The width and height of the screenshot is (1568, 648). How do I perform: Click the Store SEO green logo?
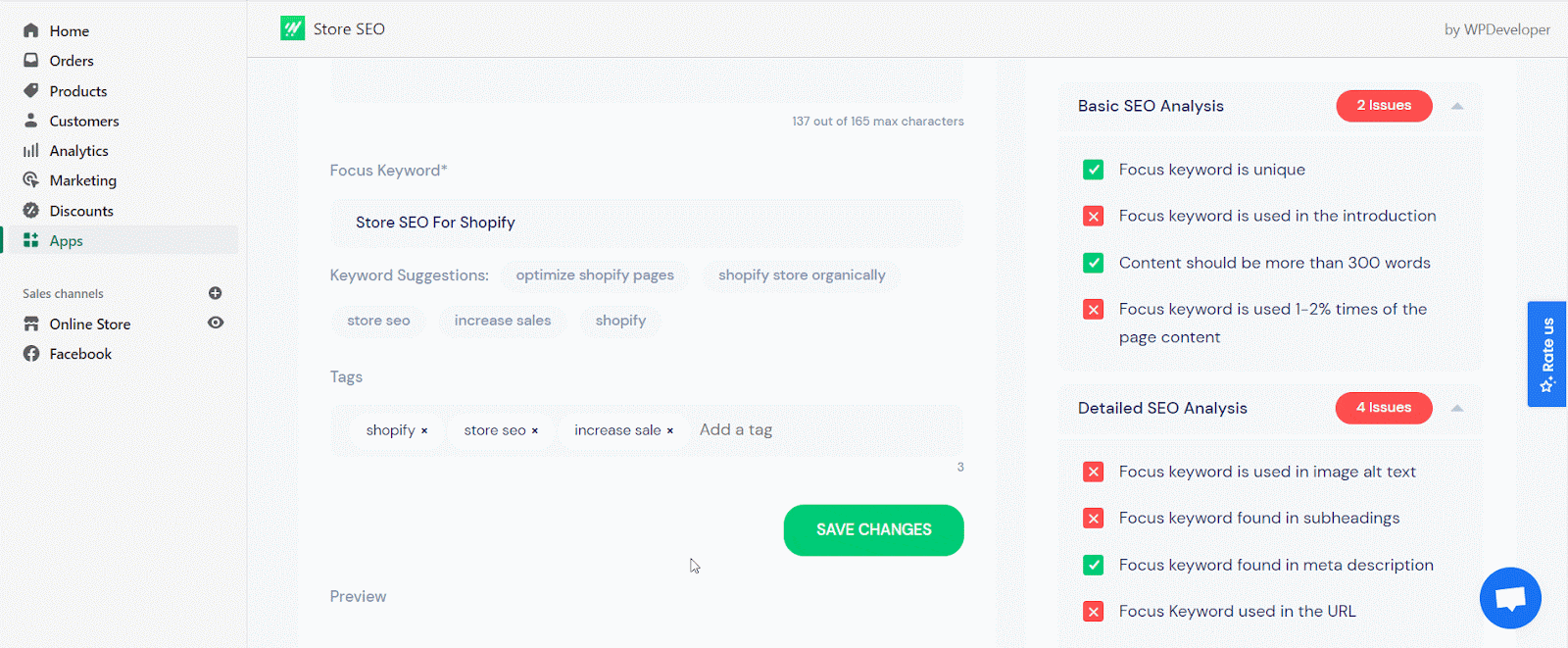point(292,28)
